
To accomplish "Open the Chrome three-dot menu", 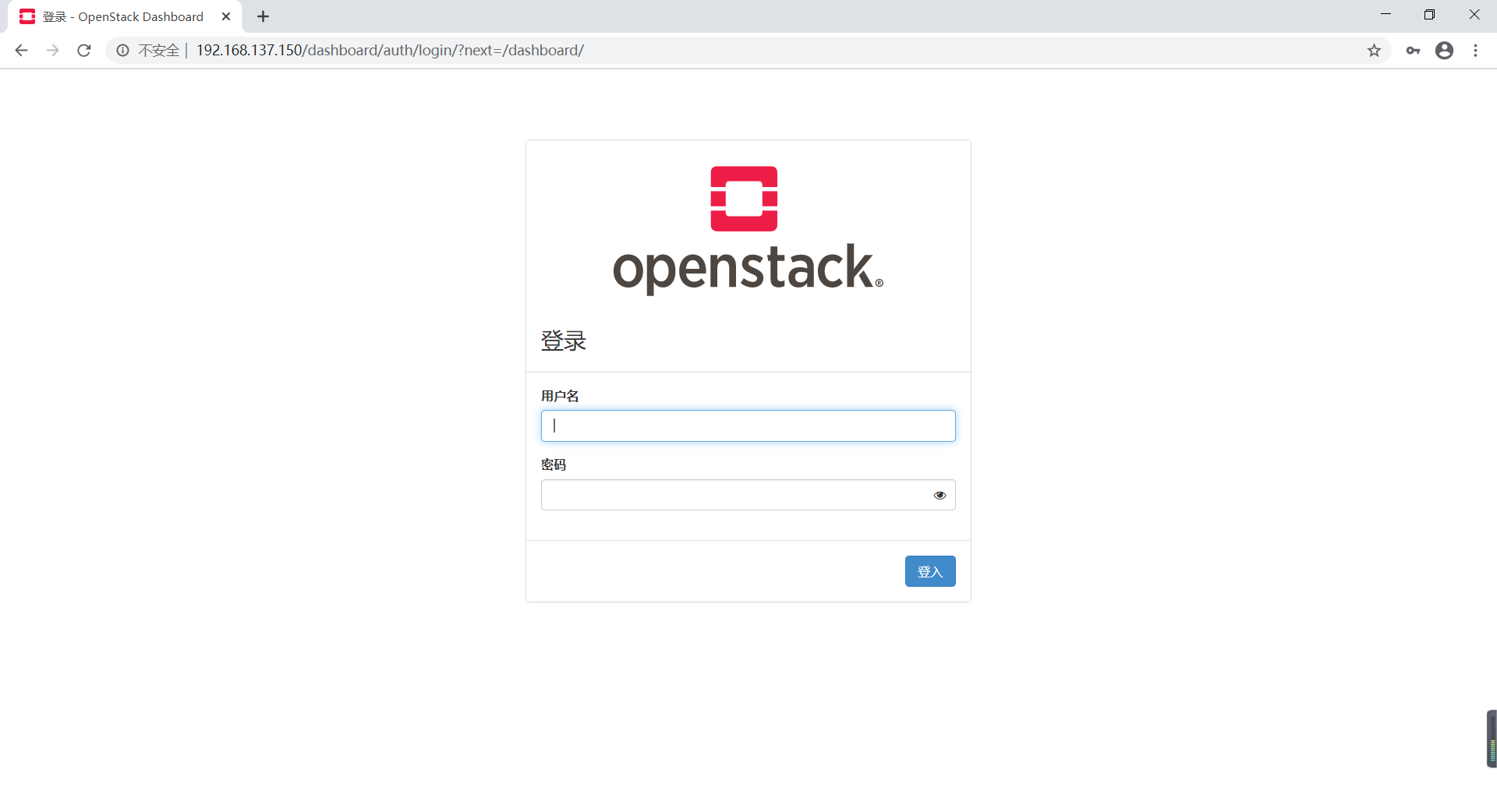I will 1476,50.
